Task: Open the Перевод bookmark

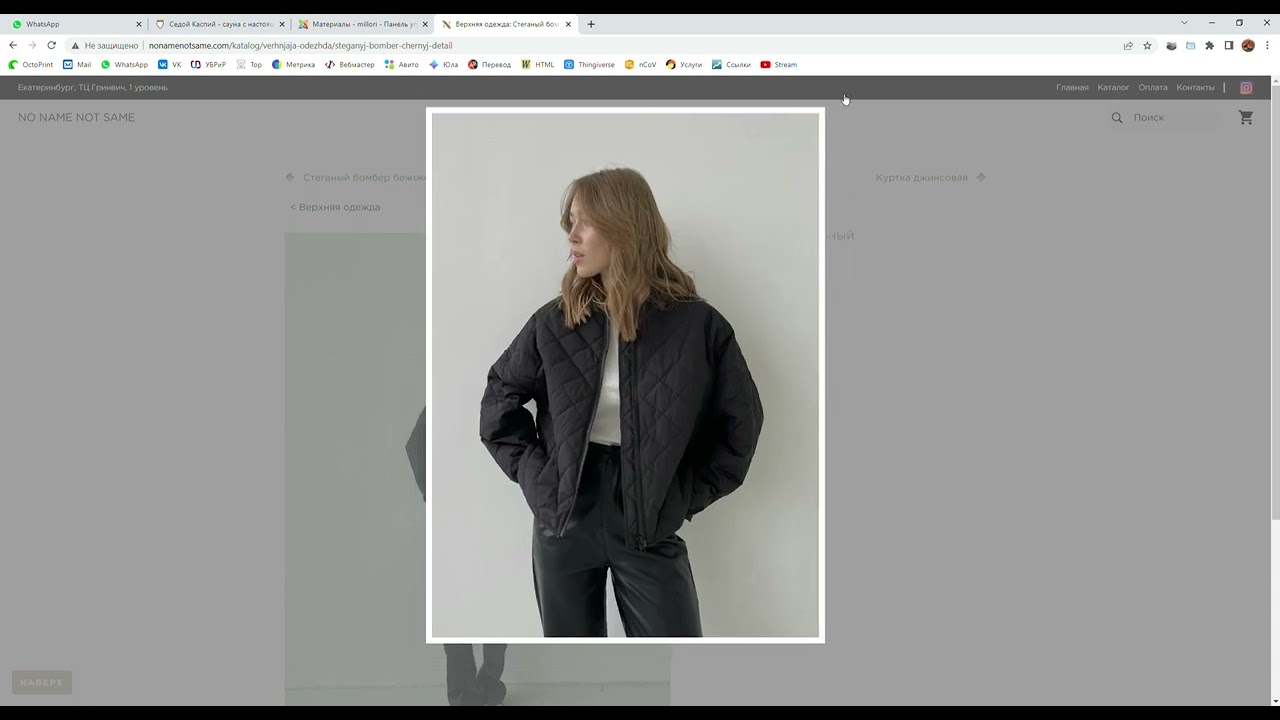Action: tap(489, 64)
